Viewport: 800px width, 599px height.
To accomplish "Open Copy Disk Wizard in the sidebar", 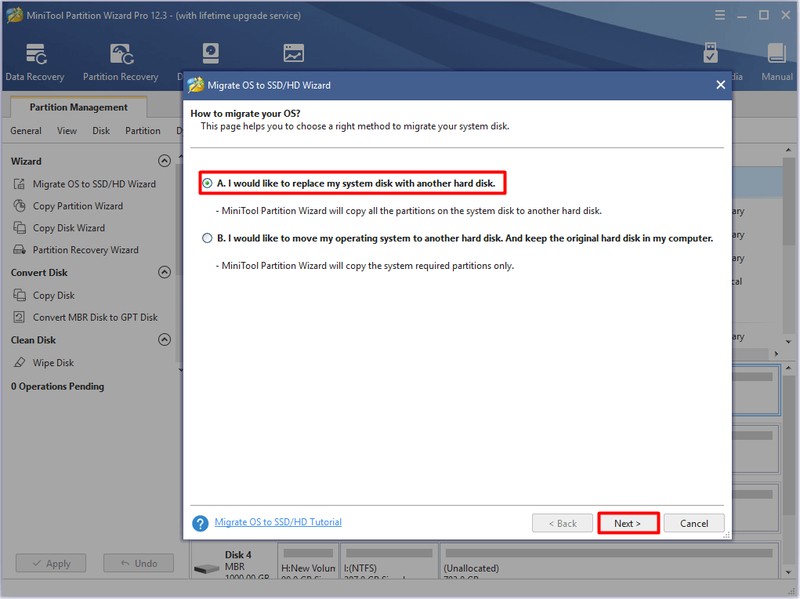I will [69, 228].
